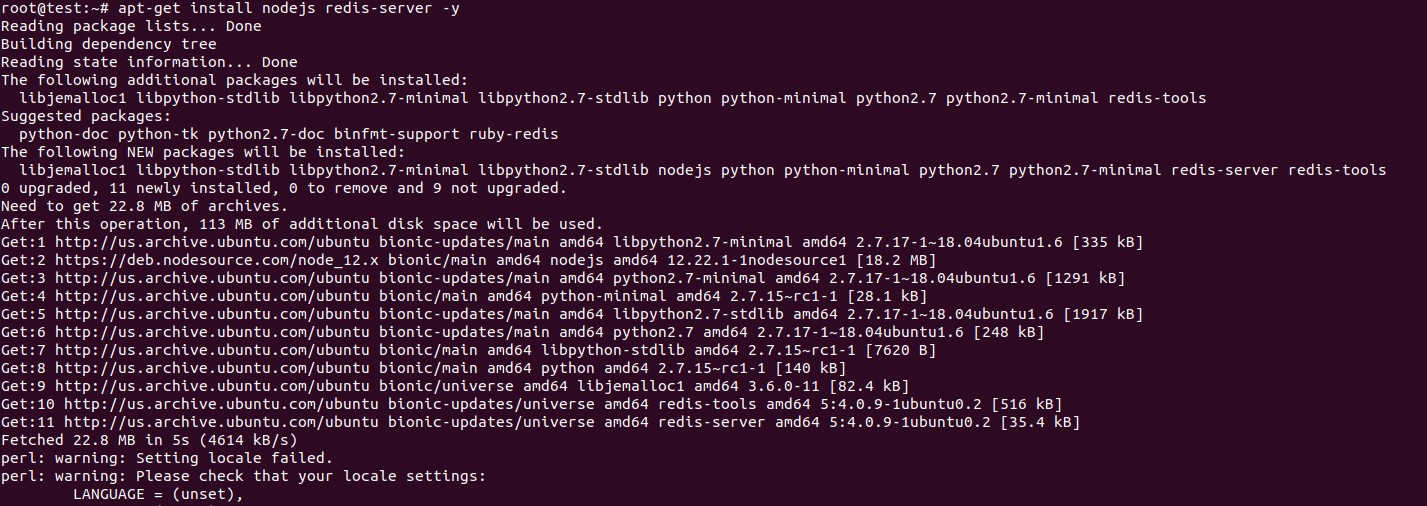
Task: Click the '113 MB of additional disk space' line
Action: (x=301, y=224)
